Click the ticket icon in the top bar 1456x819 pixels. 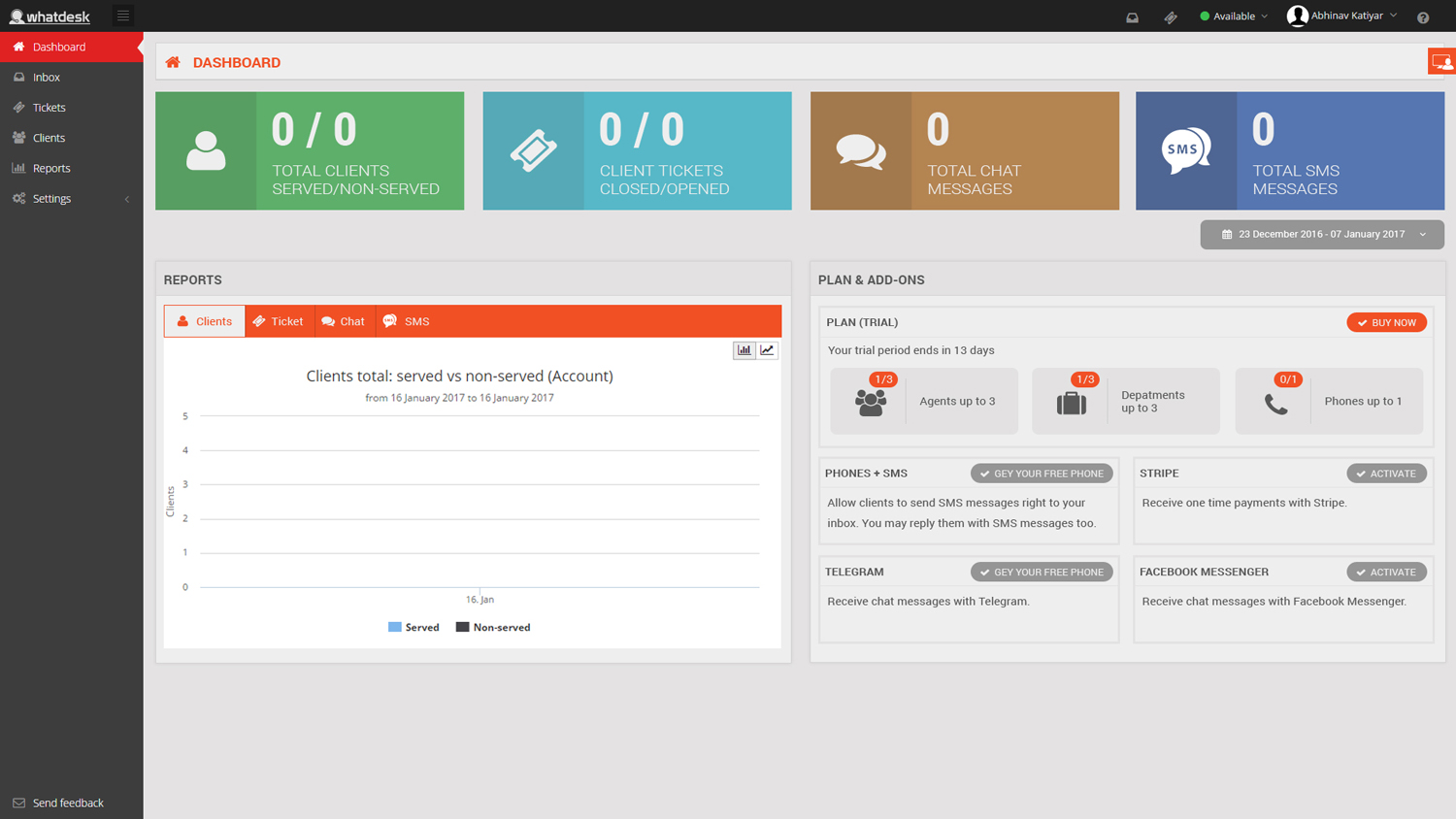[1171, 16]
